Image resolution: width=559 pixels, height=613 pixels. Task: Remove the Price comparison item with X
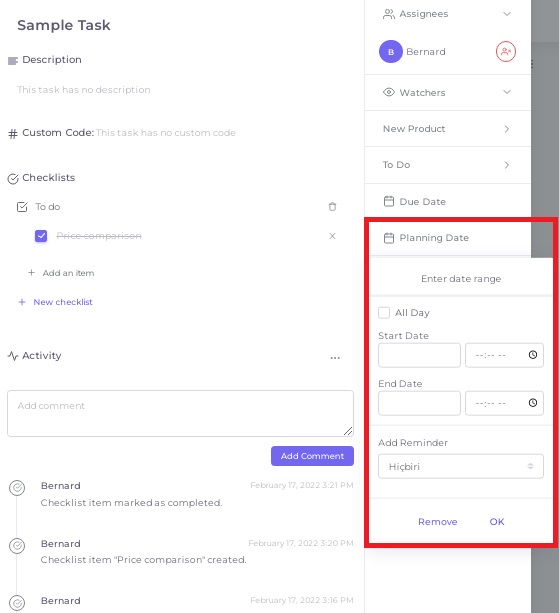click(332, 236)
